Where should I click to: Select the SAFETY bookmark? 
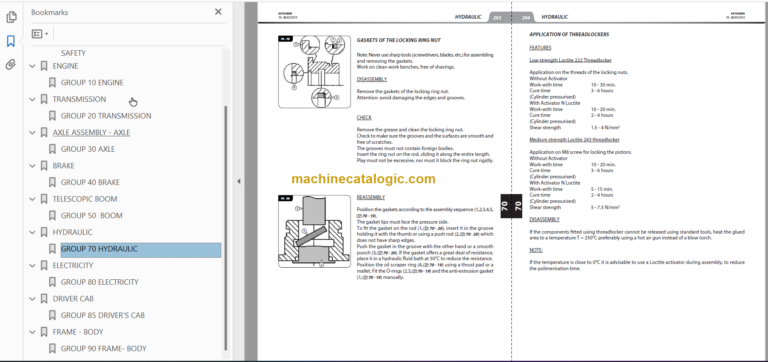pos(73,53)
